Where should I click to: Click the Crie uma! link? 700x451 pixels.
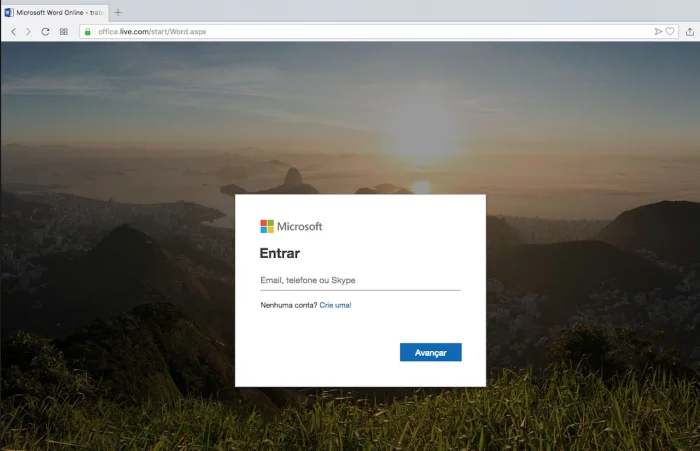click(335, 305)
